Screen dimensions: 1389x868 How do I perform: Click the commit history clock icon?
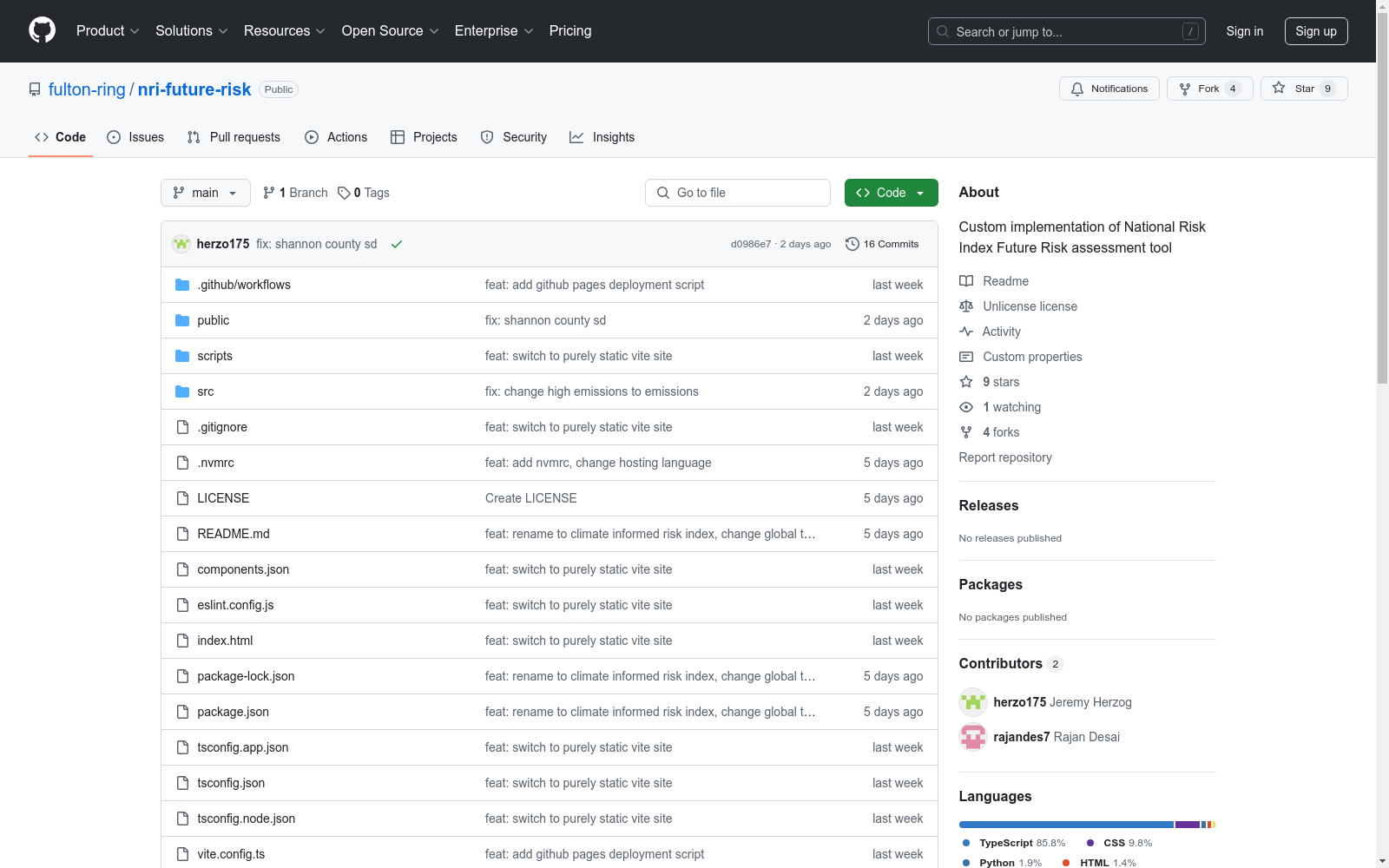[x=852, y=244]
